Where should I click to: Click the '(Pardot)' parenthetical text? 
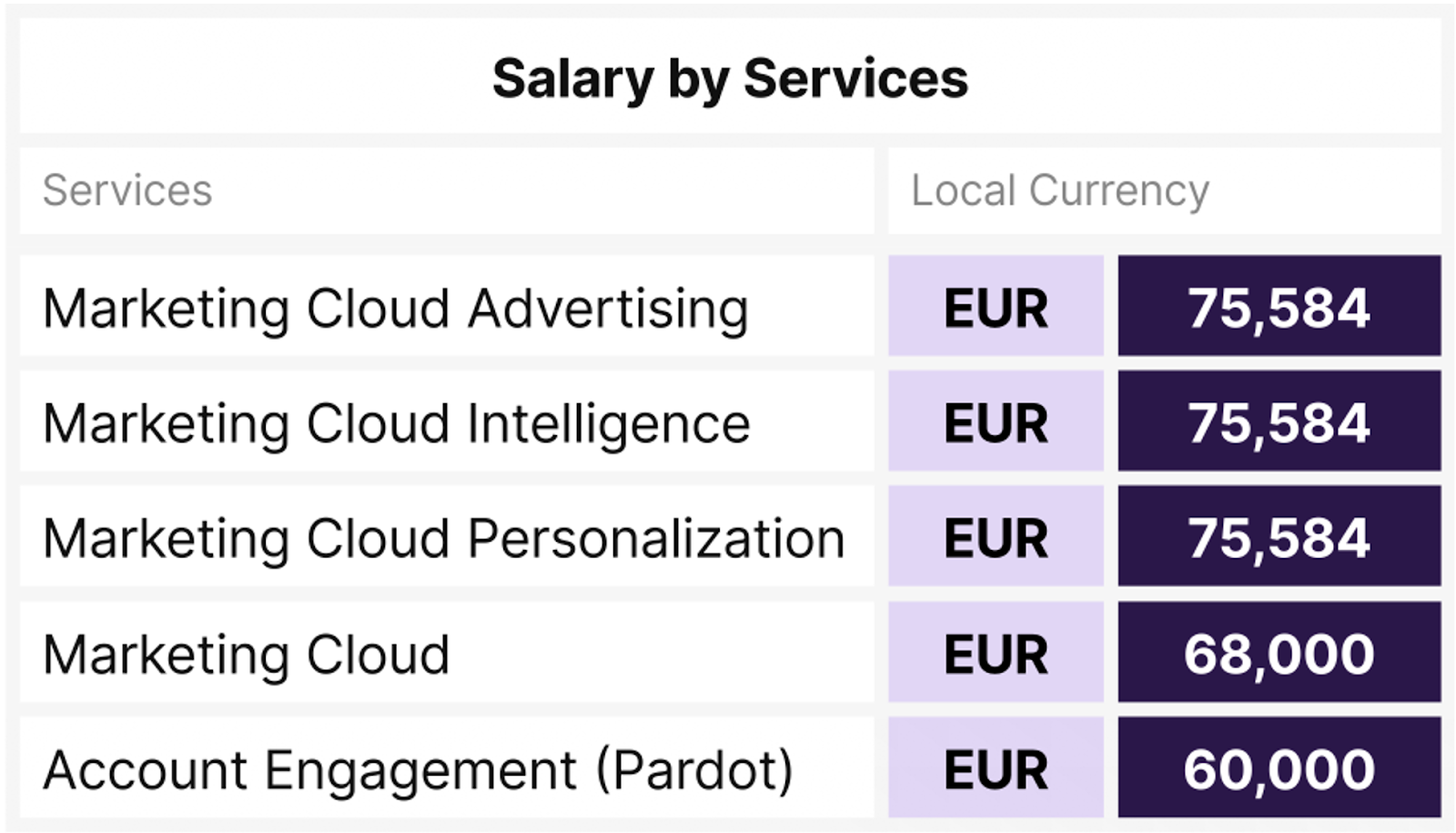[x=695, y=769]
